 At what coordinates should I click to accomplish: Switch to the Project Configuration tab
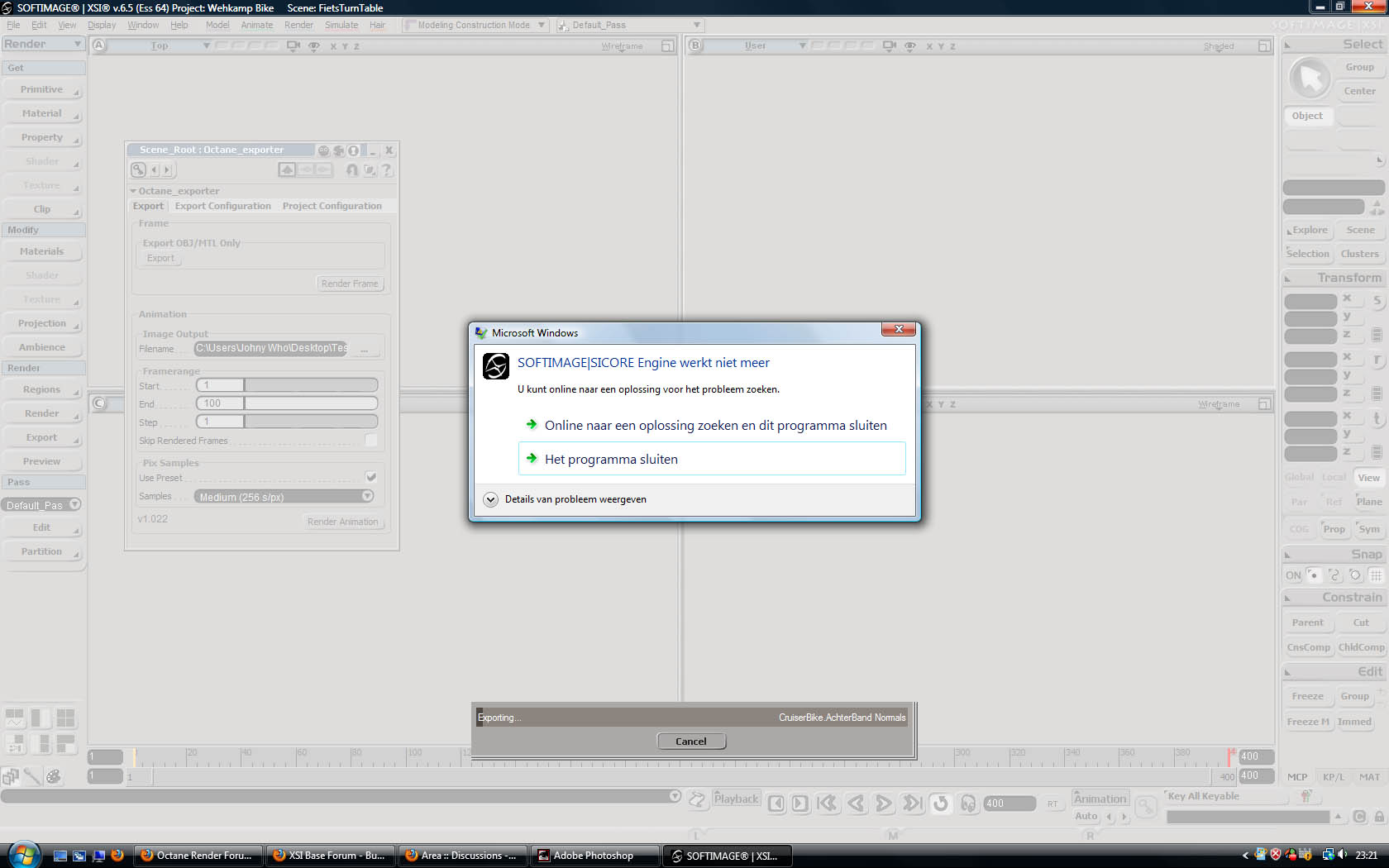point(332,206)
